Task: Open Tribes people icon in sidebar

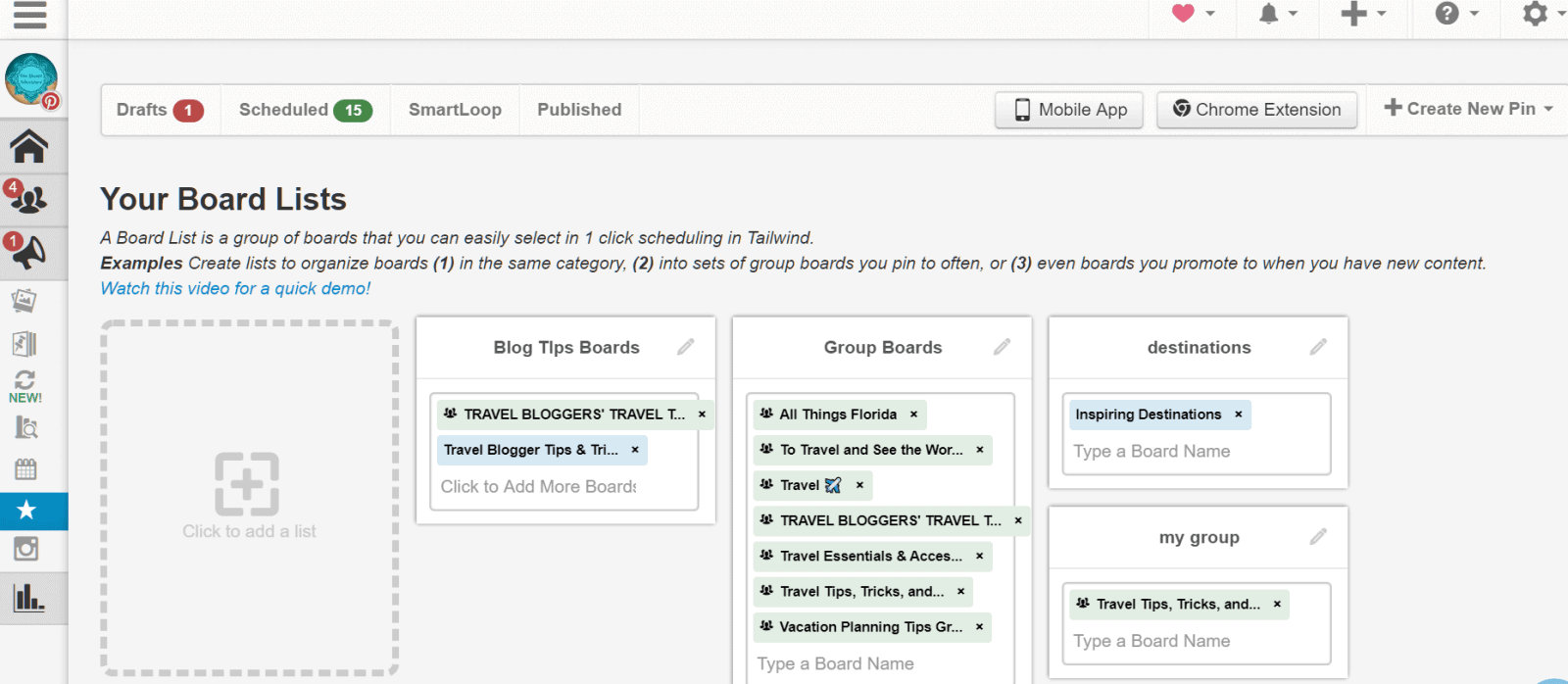Action: 29,199
